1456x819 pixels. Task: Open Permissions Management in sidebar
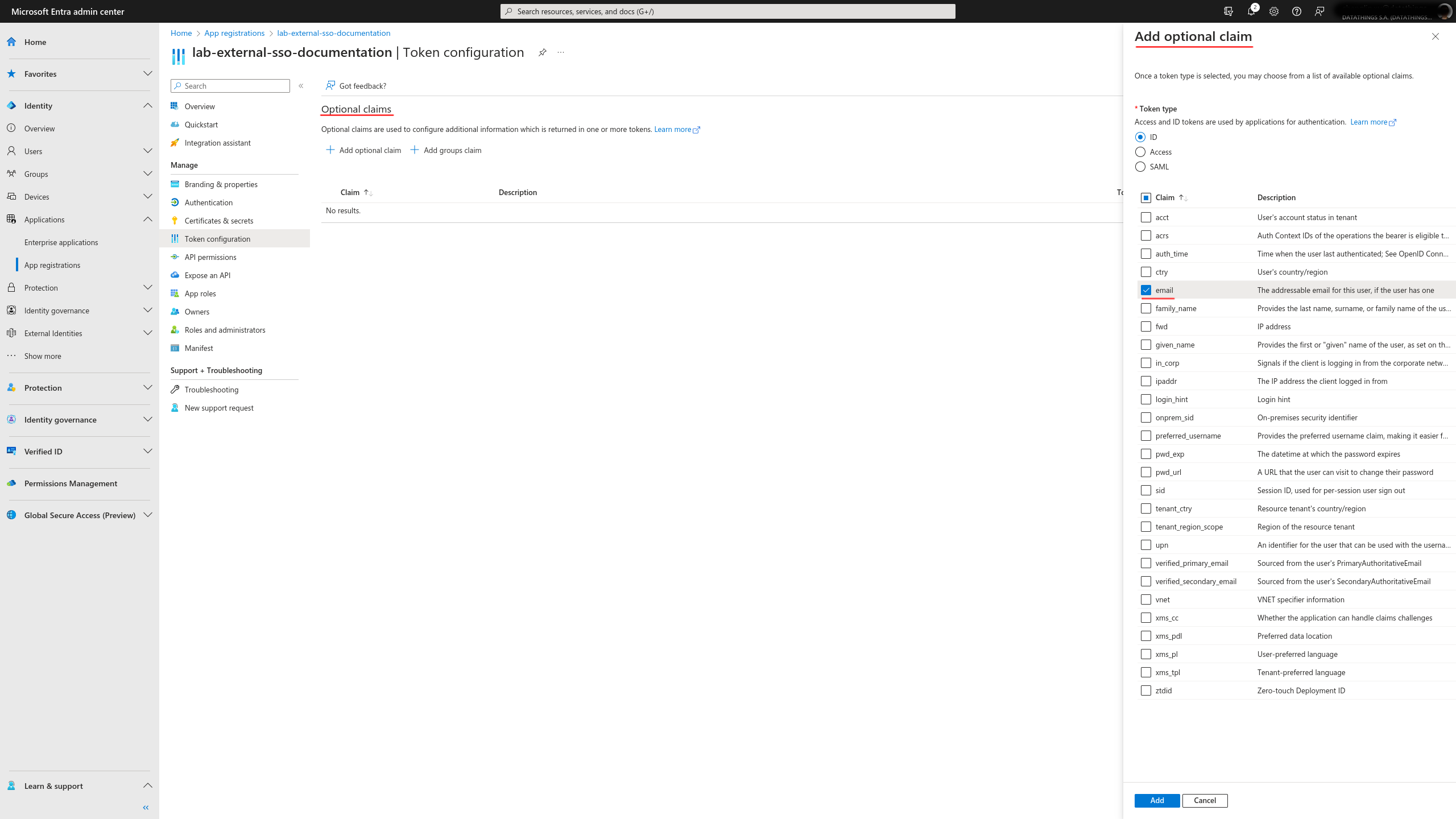coord(71,483)
